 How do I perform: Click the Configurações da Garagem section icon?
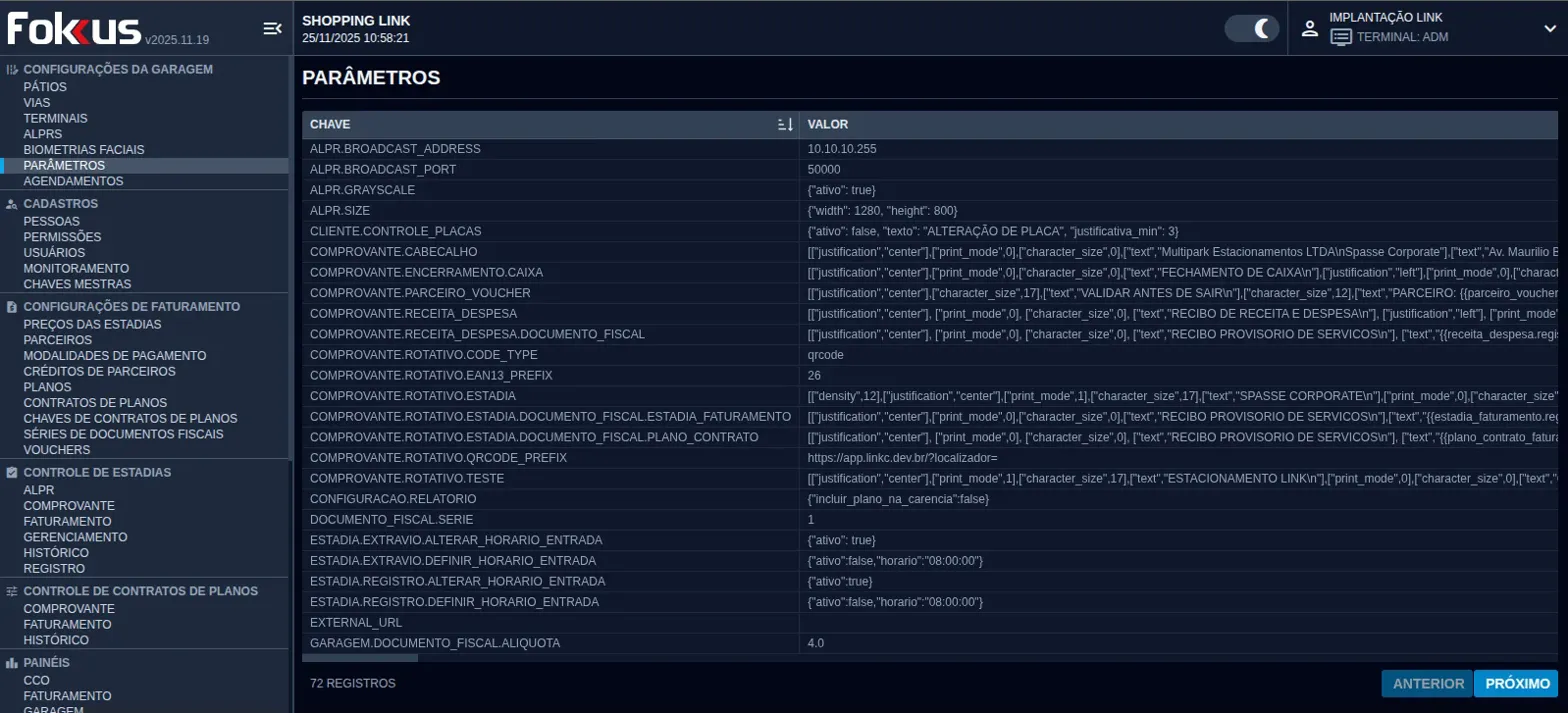[x=12, y=70]
